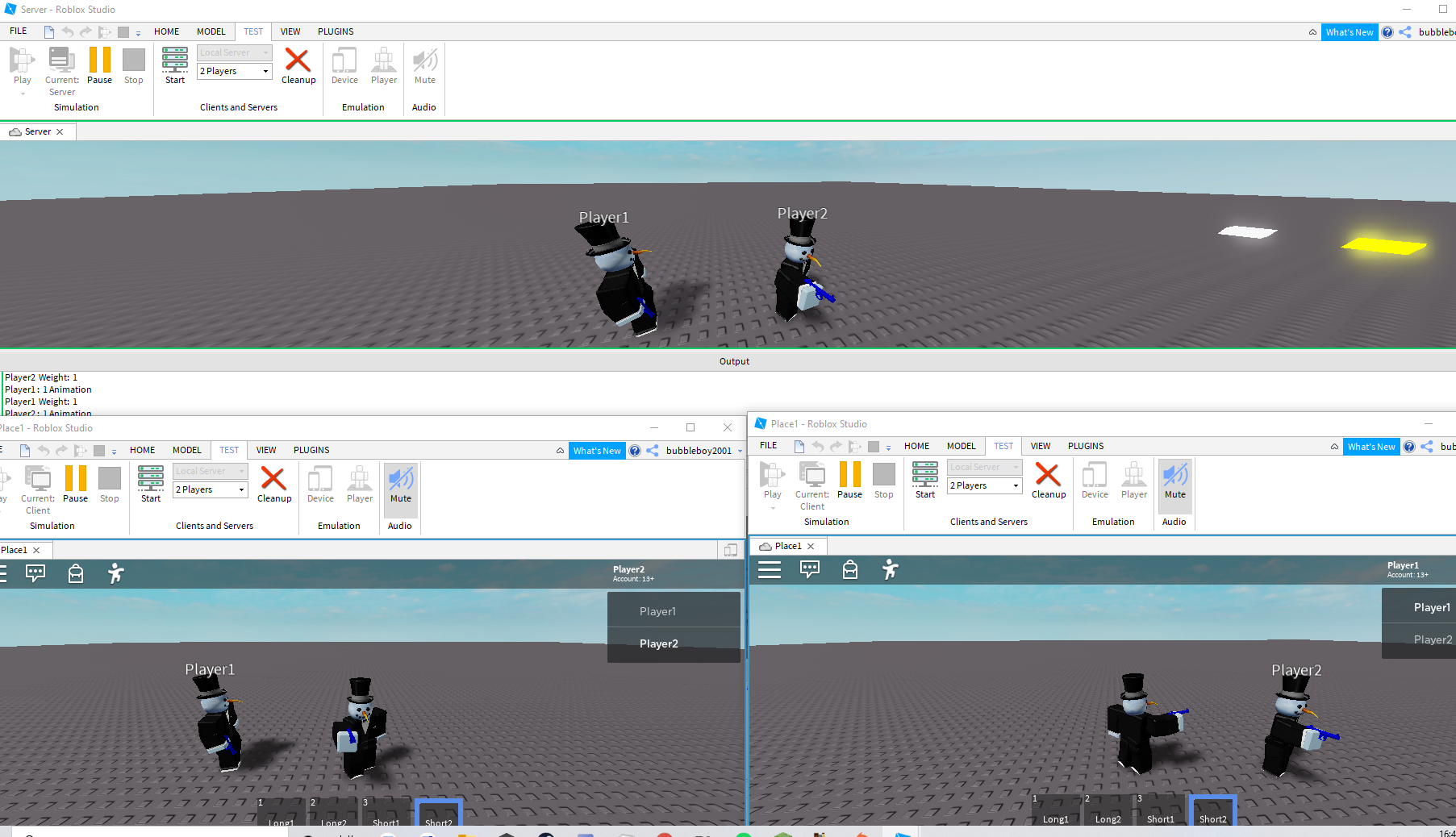Open the FILE menu in the Server window
Screen dimensions: 1456x837
click(x=19, y=31)
